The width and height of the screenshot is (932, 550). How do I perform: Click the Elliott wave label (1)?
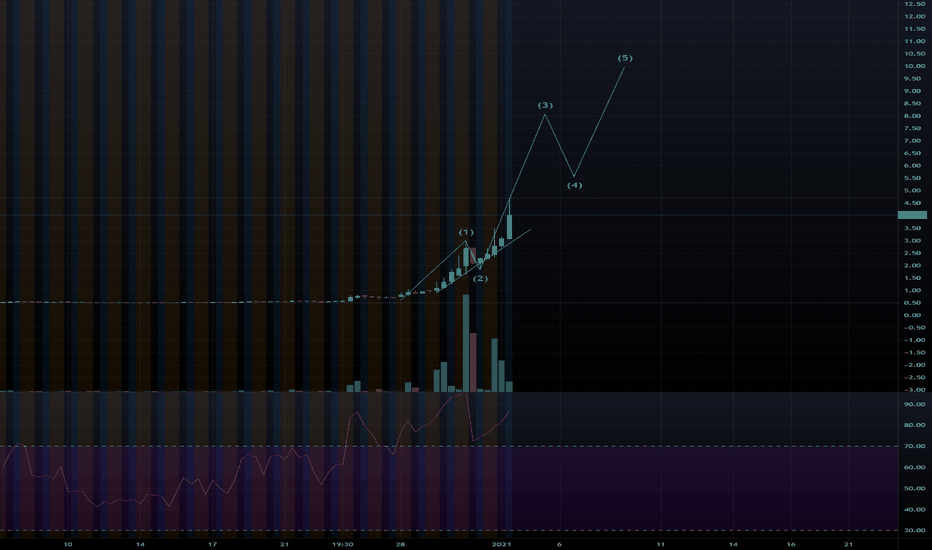click(x=466, y=232)
